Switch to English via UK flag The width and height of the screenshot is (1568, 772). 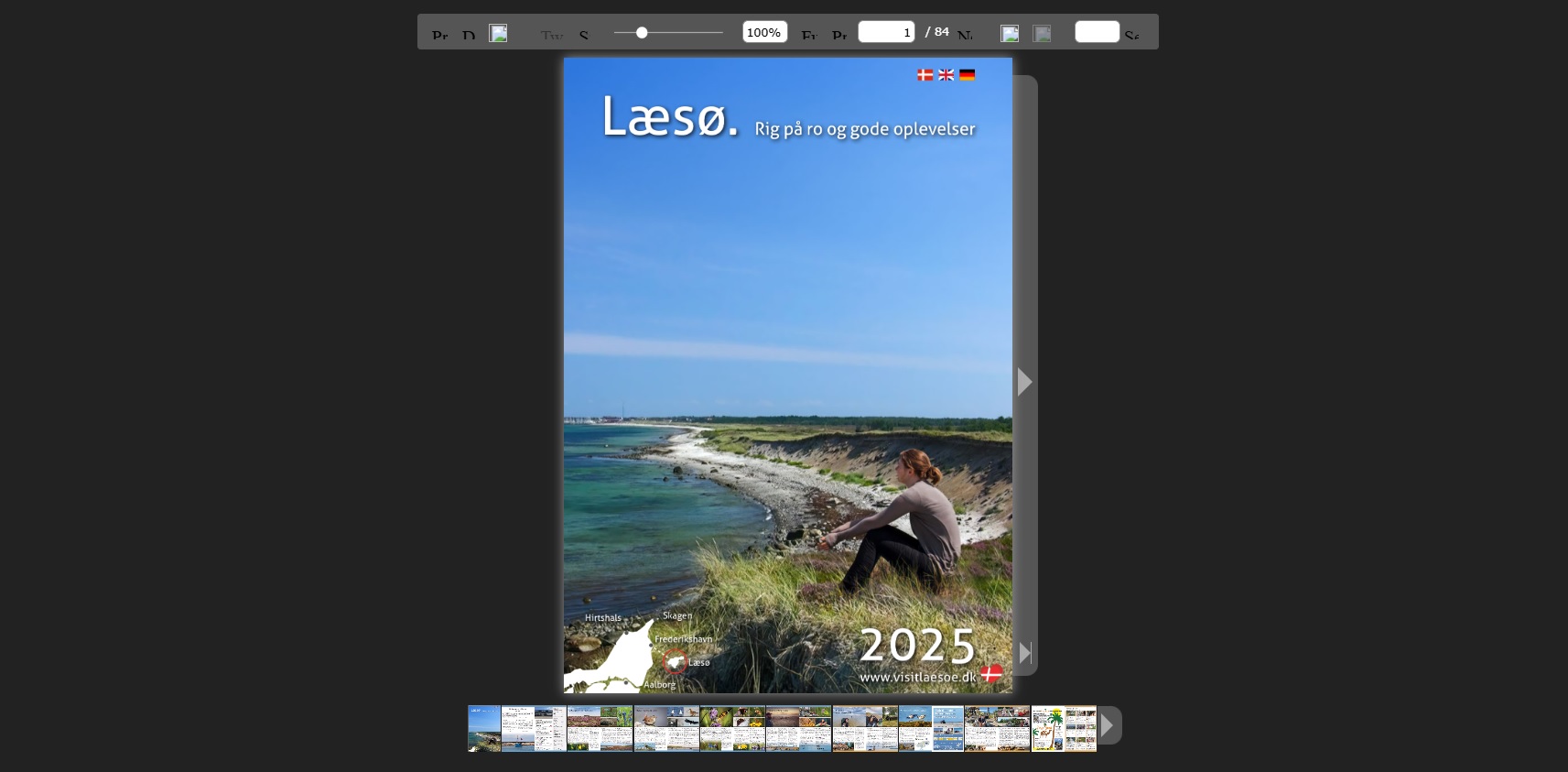[x=946, y=75]
